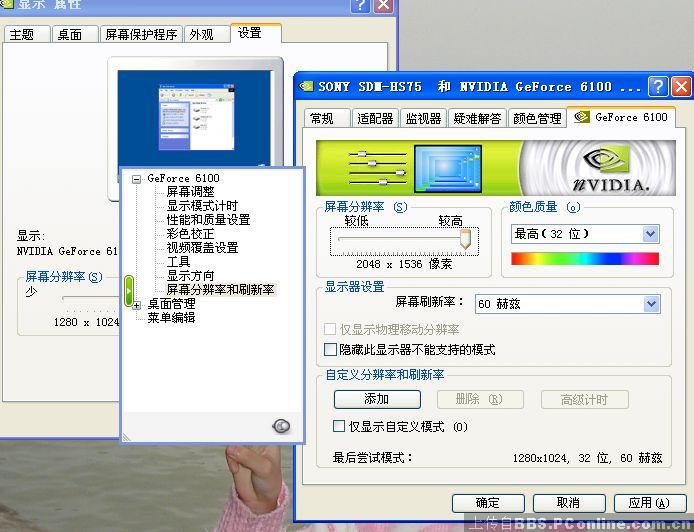The image size is (694, 532).
Task: Switch to the 疑难解答 tab
Action: pos(477,118)
